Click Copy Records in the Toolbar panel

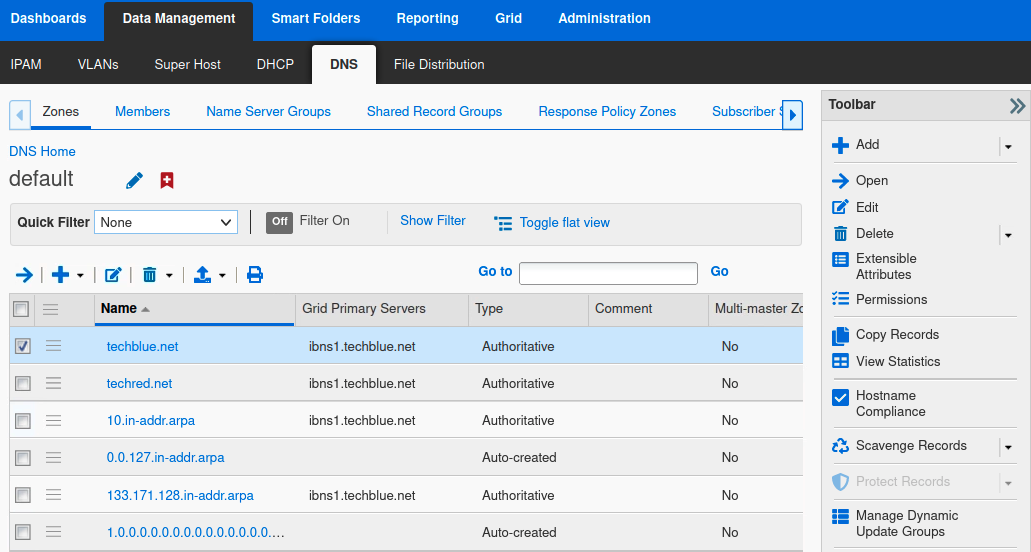(897, 334)
